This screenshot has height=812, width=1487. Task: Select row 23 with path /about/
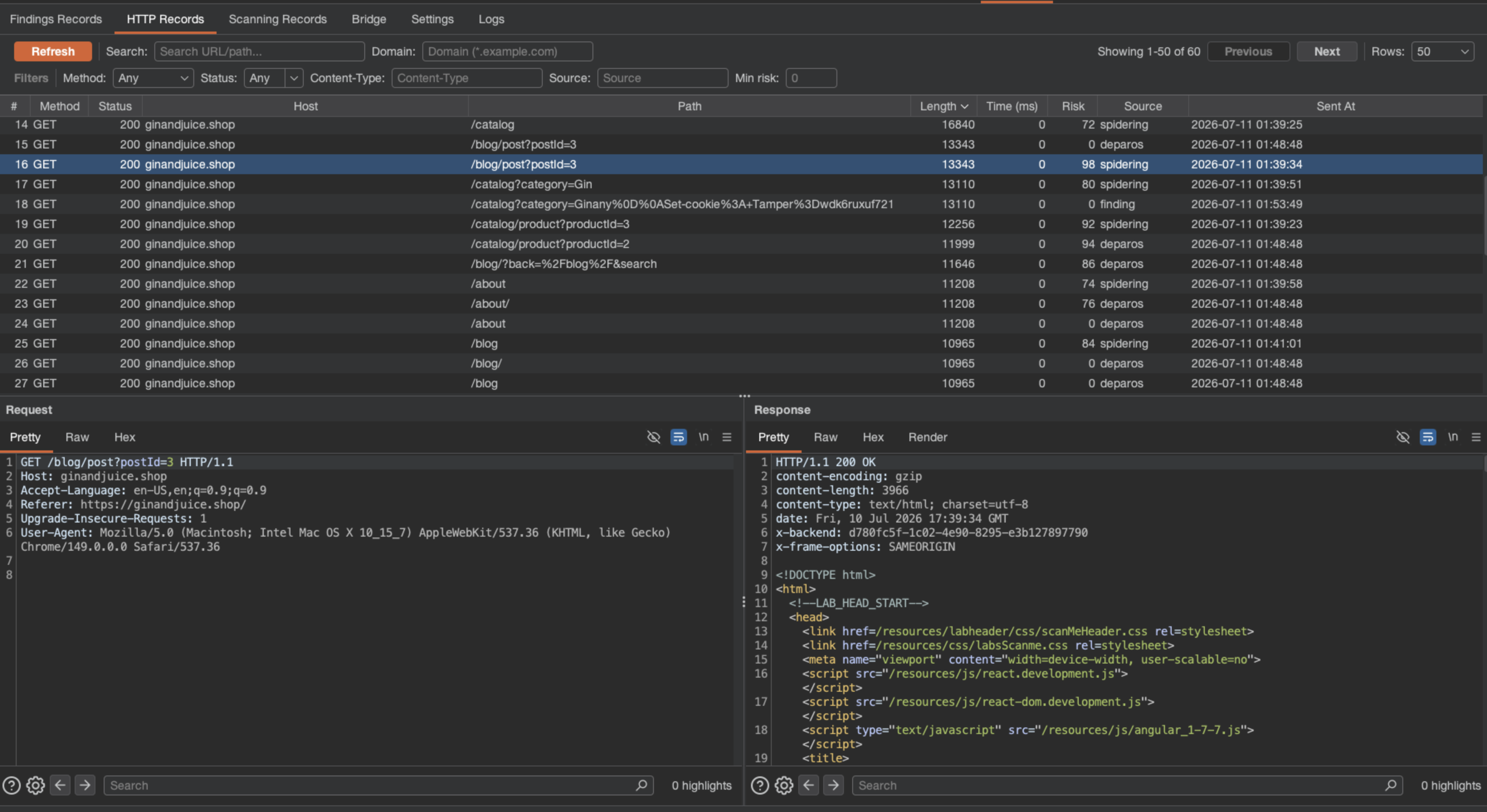[x=741, y=304]
